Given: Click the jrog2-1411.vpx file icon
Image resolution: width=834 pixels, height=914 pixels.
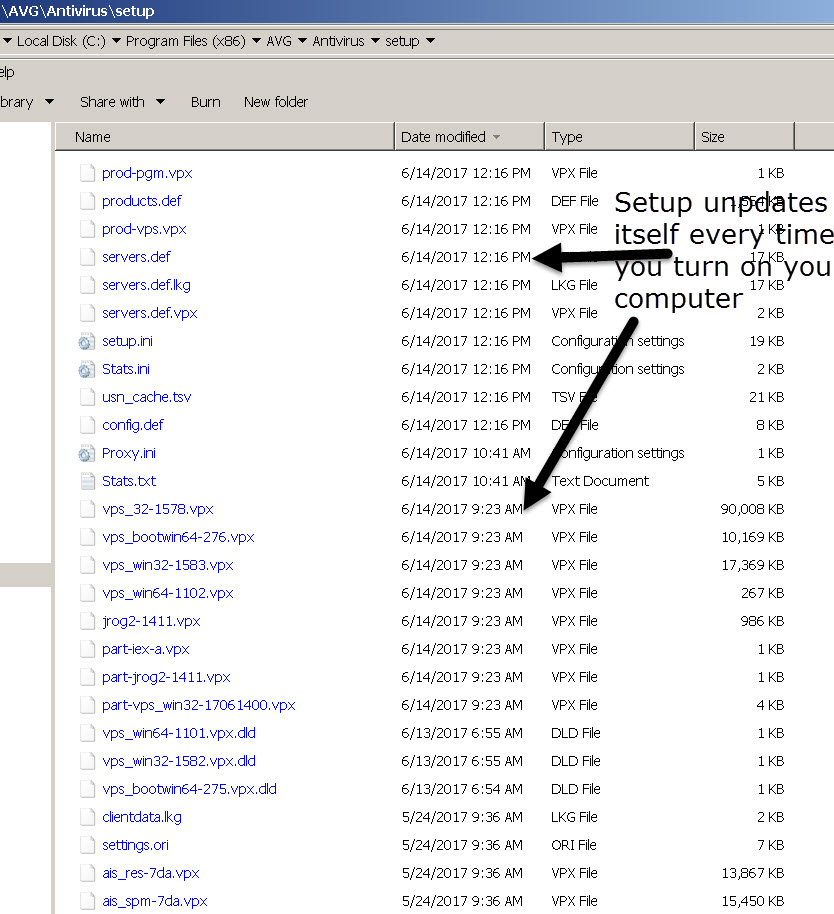Looking at the screenshot, I should coord(87,621).
